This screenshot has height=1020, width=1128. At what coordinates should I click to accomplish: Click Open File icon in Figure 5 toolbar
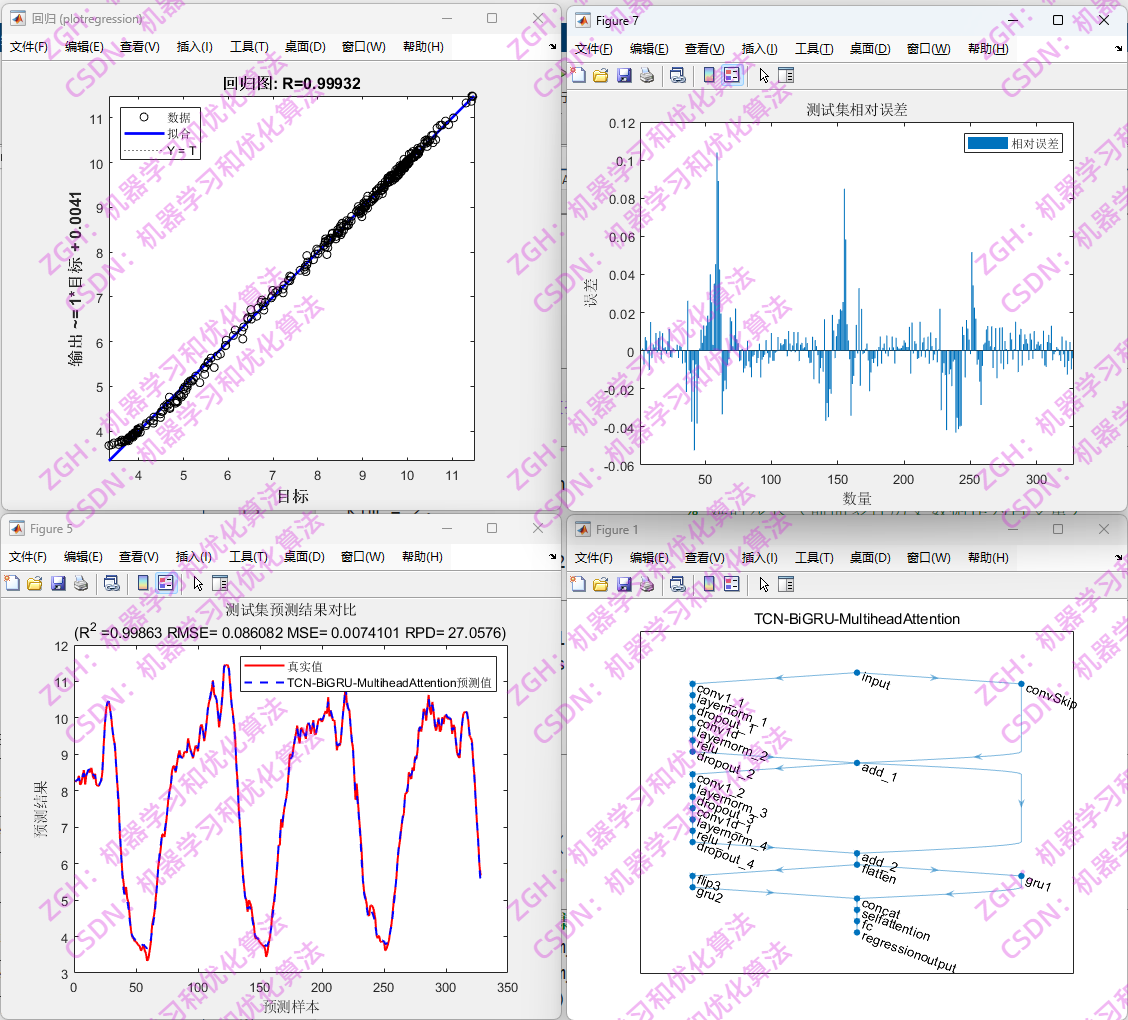coord(35,583)
